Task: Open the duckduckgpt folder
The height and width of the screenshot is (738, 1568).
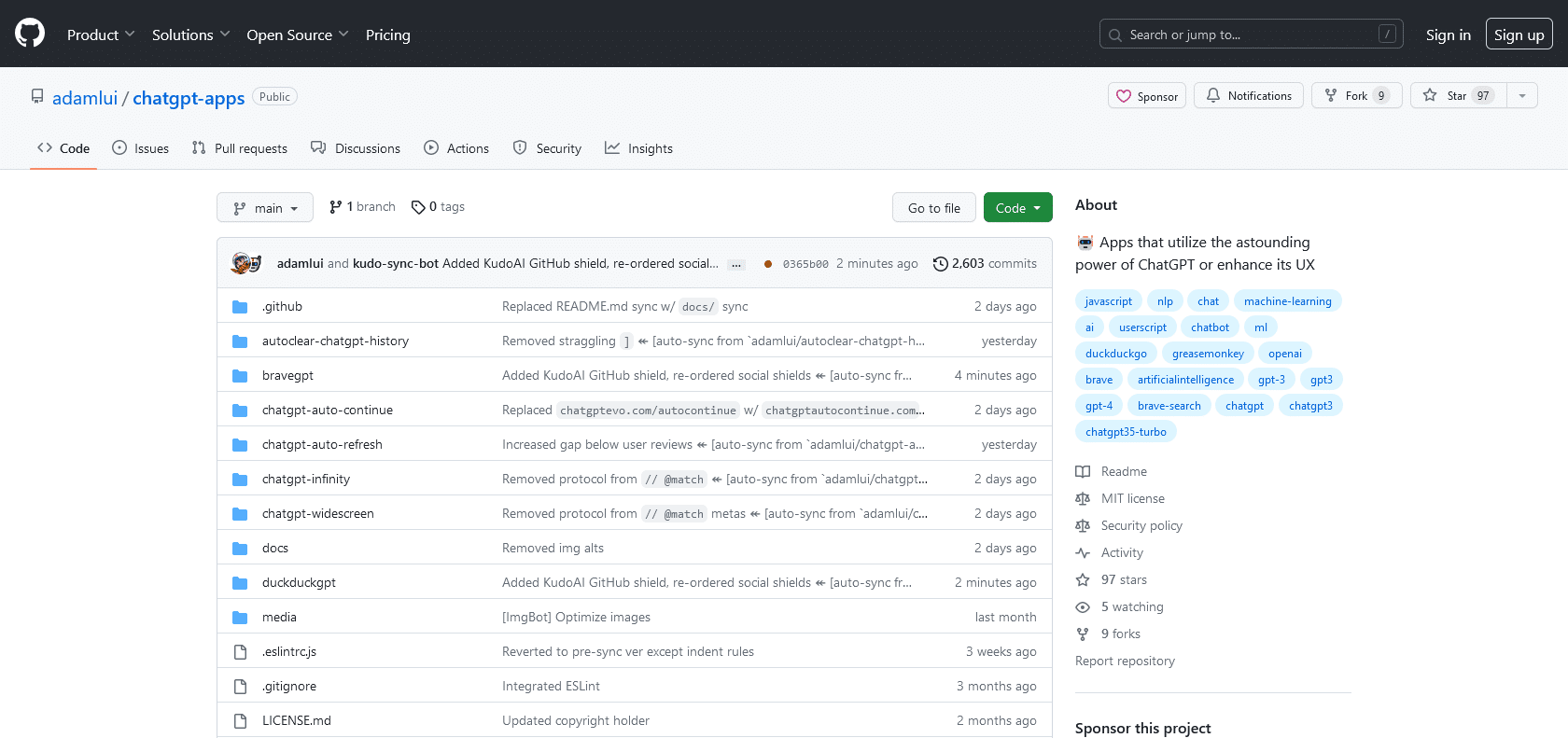Action: pos(299,582)
